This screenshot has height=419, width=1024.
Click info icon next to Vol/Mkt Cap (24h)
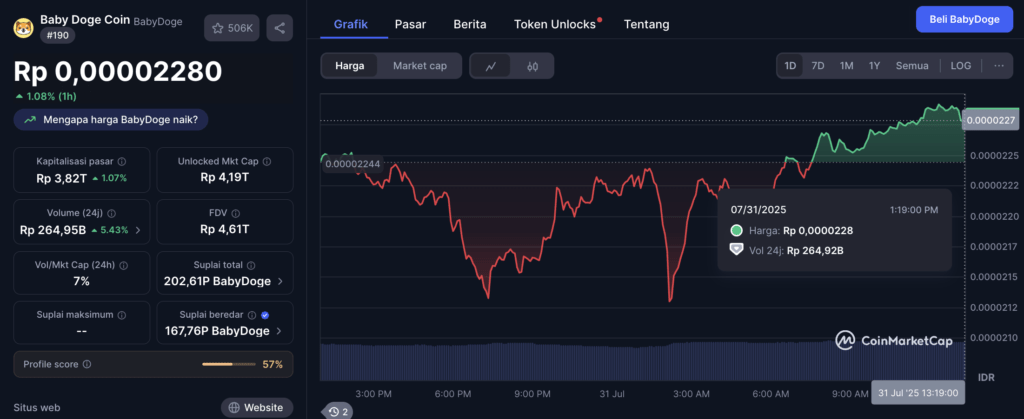tap(123, 266)
